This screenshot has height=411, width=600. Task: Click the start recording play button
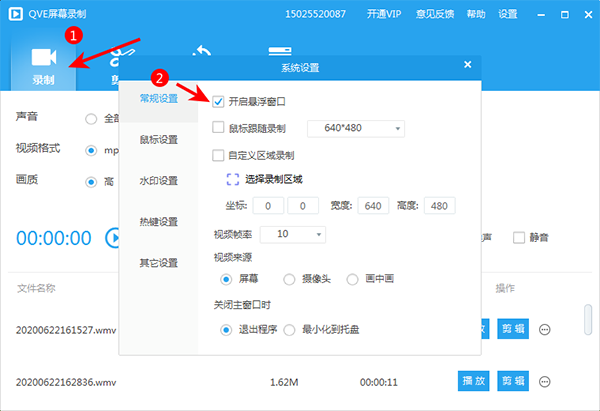click(x=115, y=238)
